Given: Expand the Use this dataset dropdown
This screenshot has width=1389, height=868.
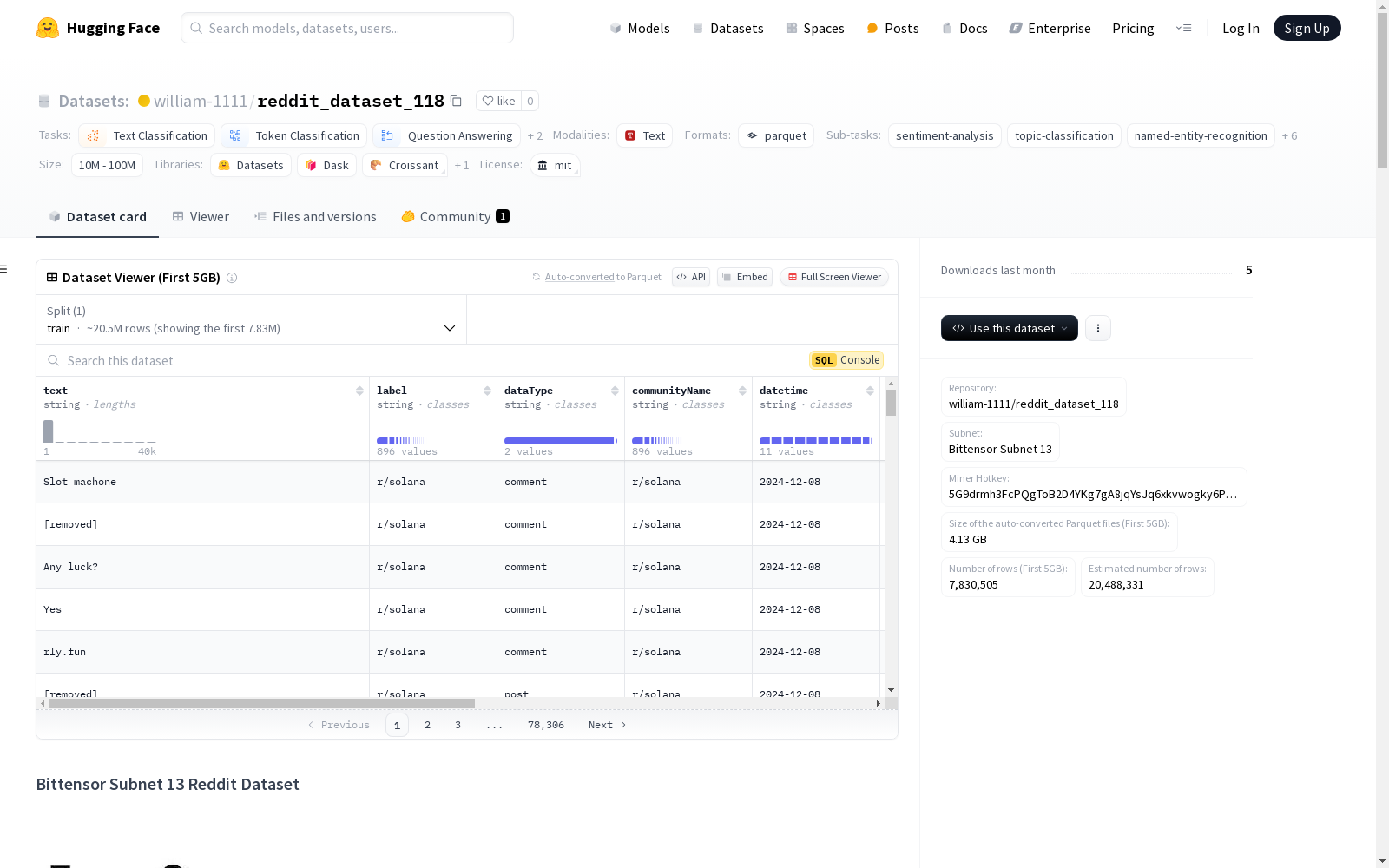Looking at the screenshot, I should point(1010,328).
